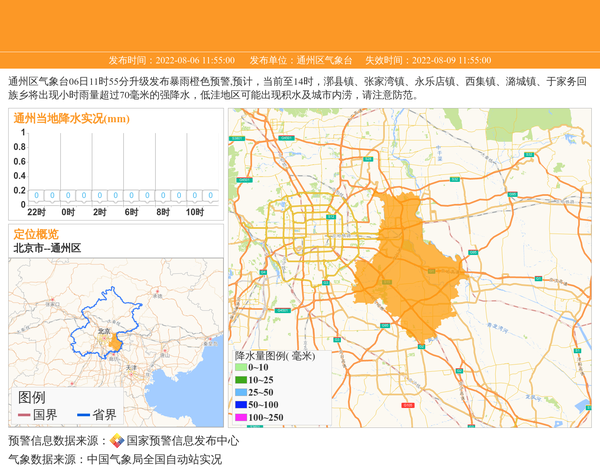Image resolution: width=600 pixels, height=471 pixels.
Task: Click the red 国界 legend line
Action: pos(23,415)
